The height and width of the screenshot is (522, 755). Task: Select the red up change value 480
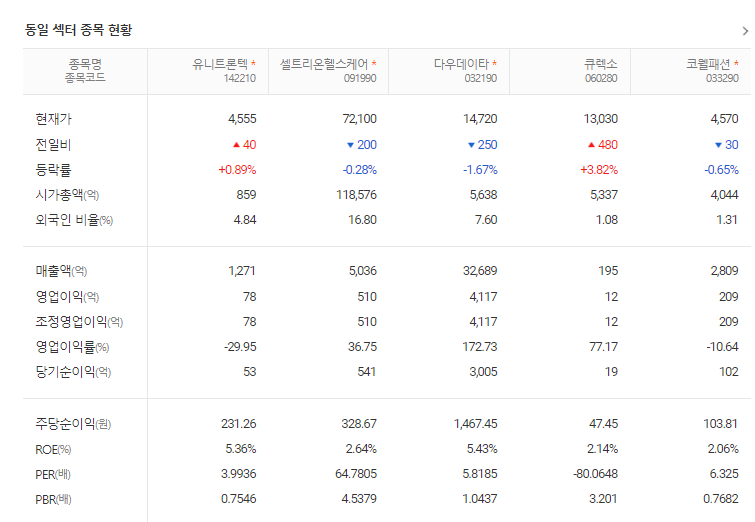tap(608, 144)
